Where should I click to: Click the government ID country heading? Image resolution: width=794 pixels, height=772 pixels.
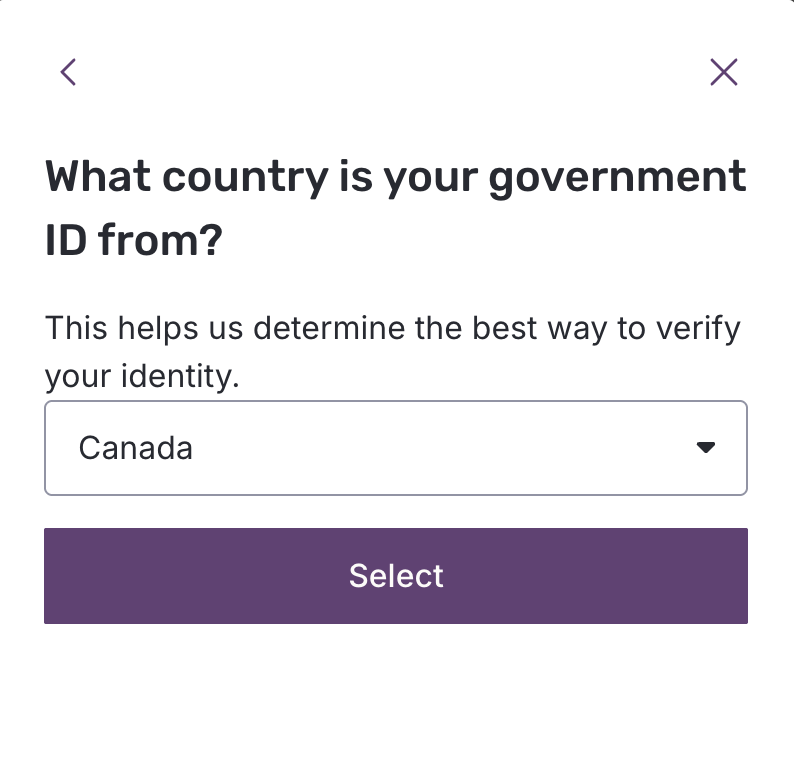pos(396,208)
